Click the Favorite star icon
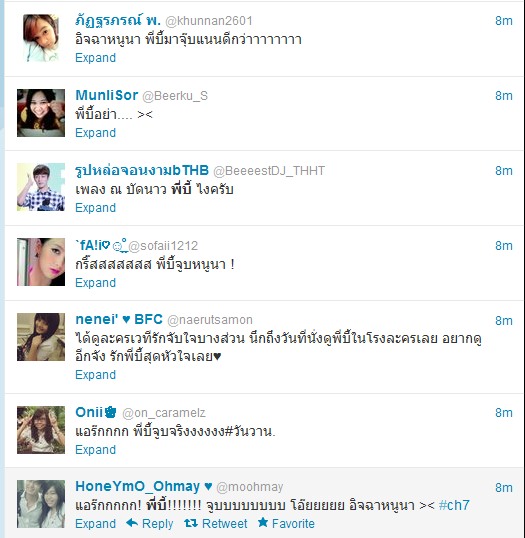 (x=263, y=523)
